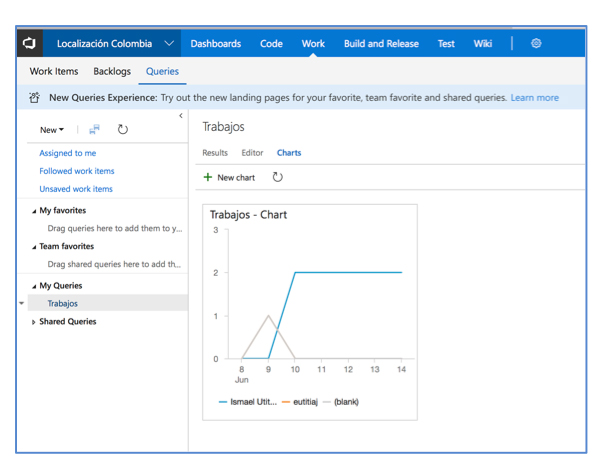Select the Queries tab
Screen dimensions: 602x474
(x=162, y=71)
